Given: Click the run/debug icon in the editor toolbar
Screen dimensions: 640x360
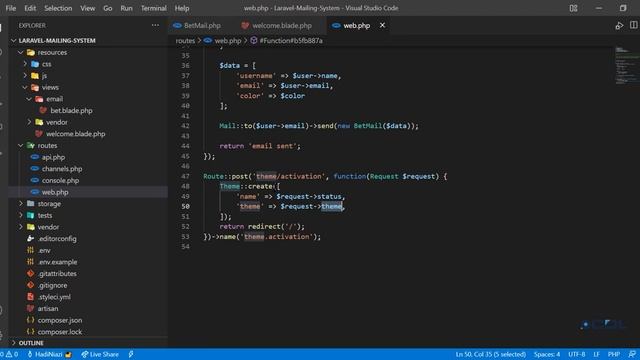Looking at the screenshot, I should [619, 25].
